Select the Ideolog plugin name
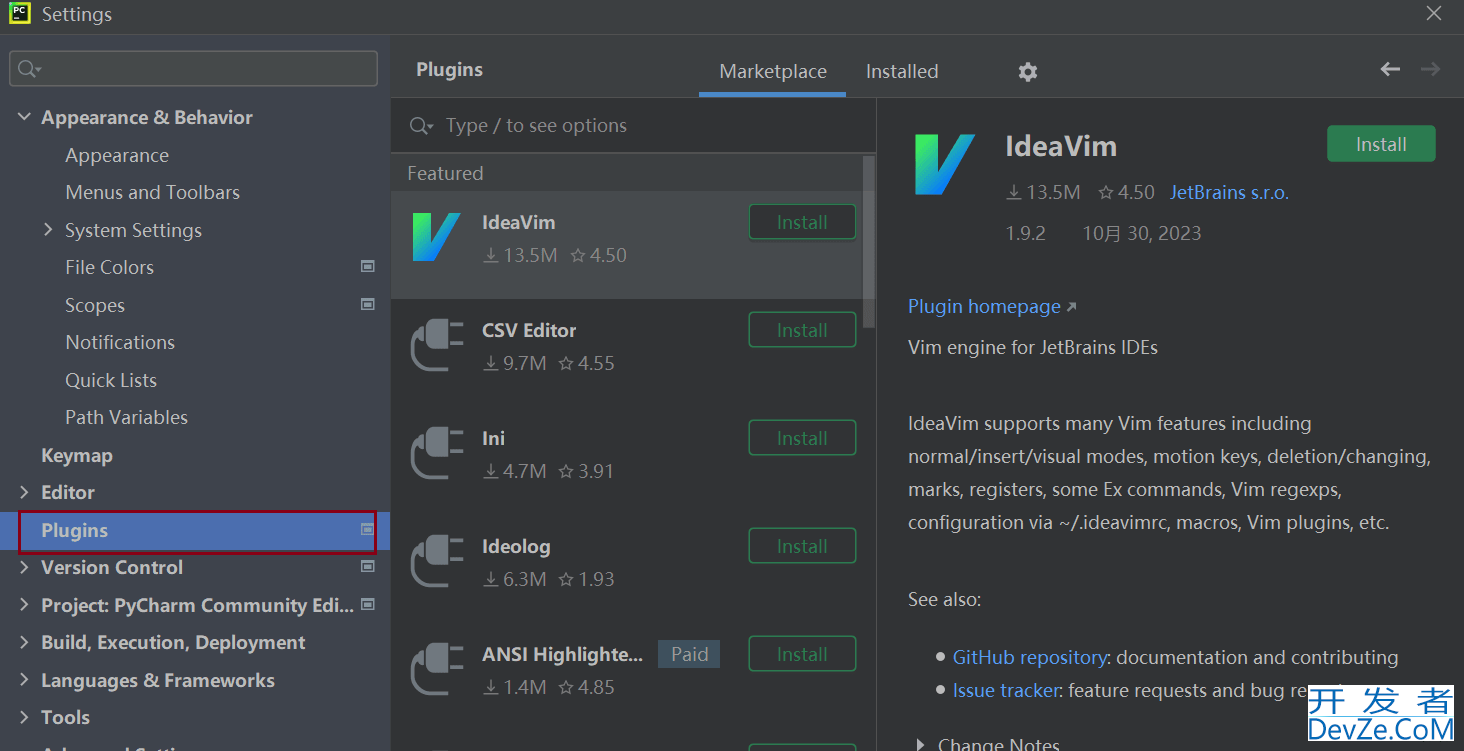 (516, 546)
